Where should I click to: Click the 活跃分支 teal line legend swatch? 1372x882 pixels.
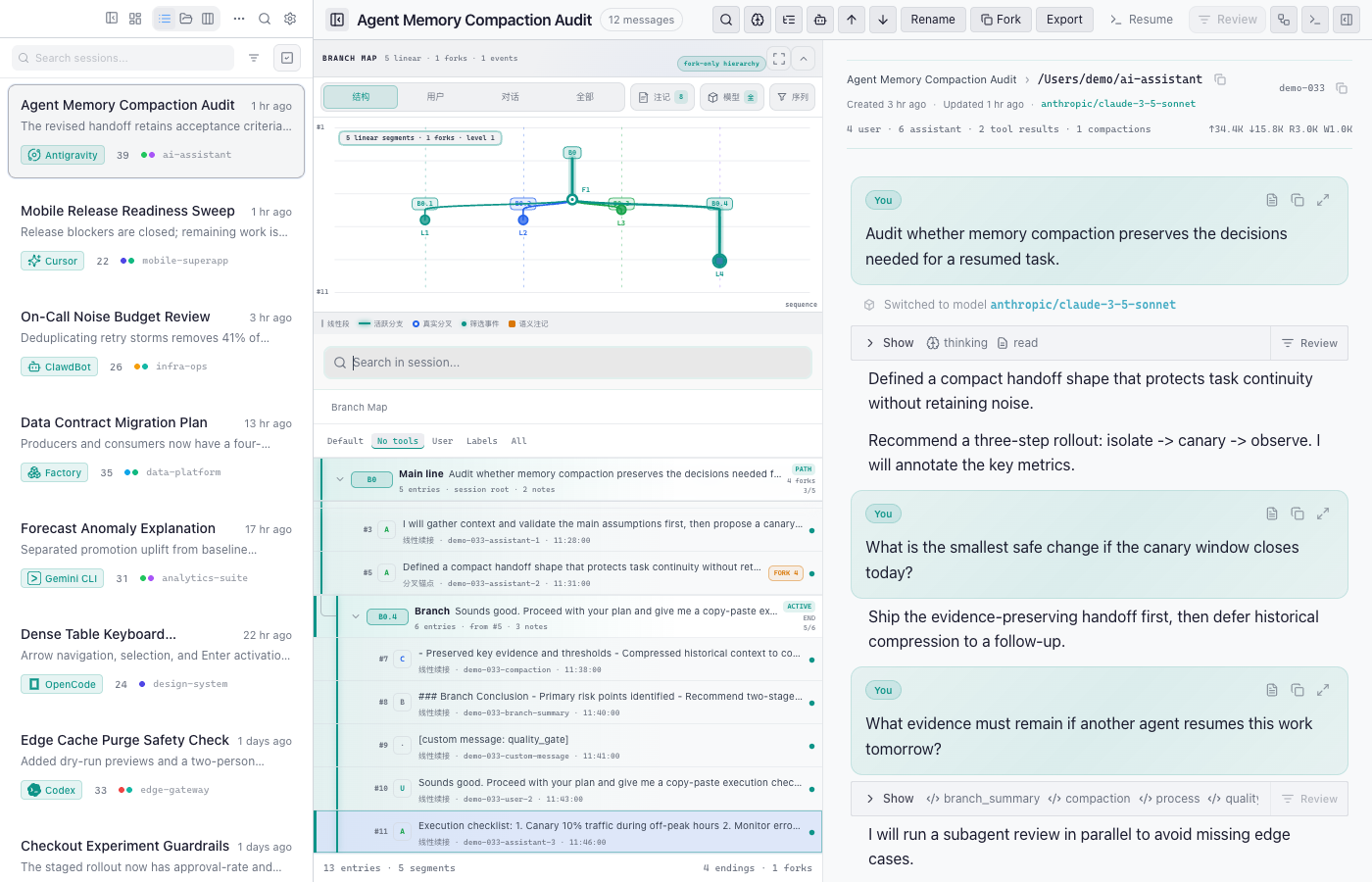pos(365,323)
